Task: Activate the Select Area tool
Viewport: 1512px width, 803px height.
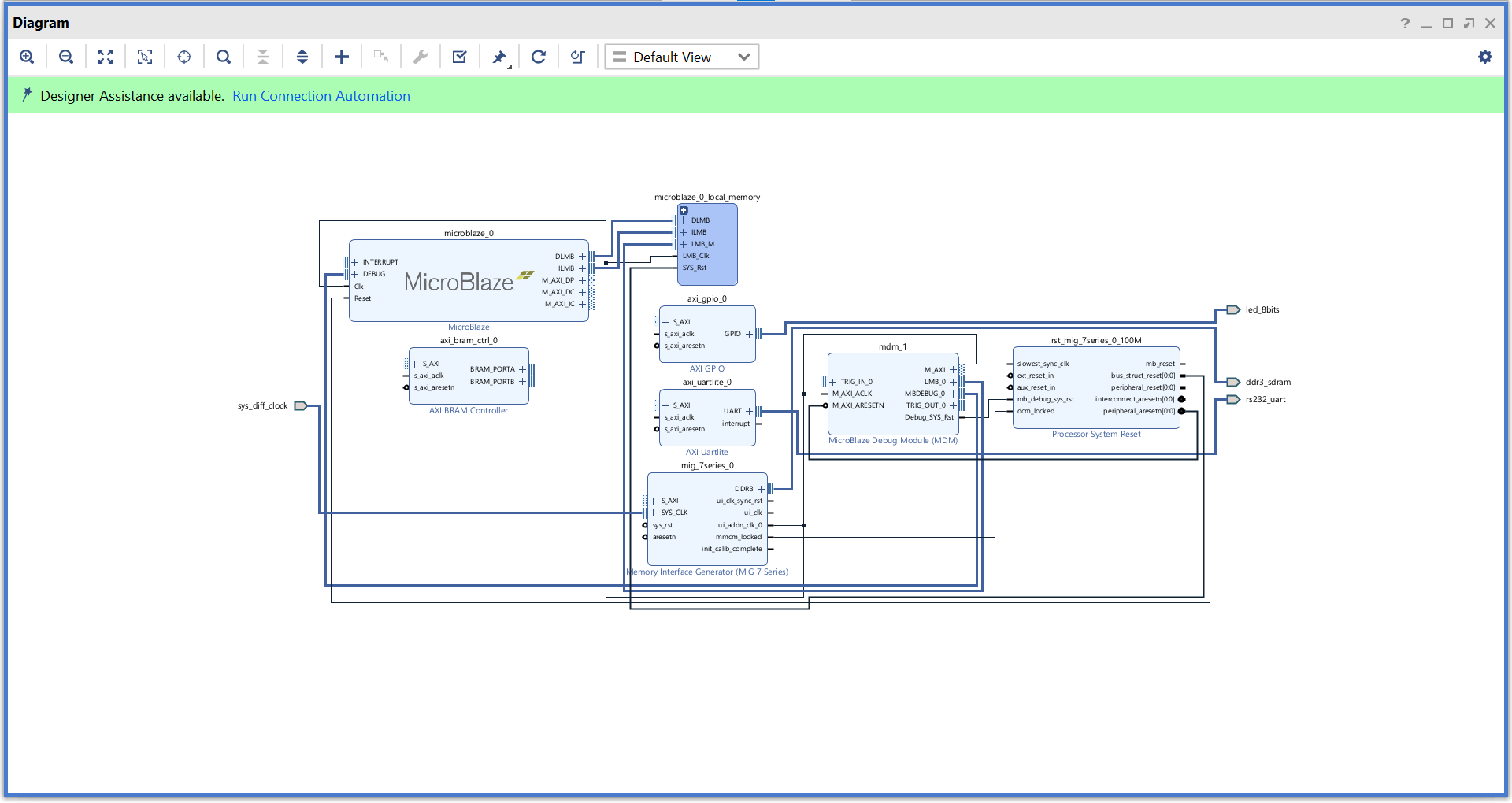Action: click(x=145, y=57)
